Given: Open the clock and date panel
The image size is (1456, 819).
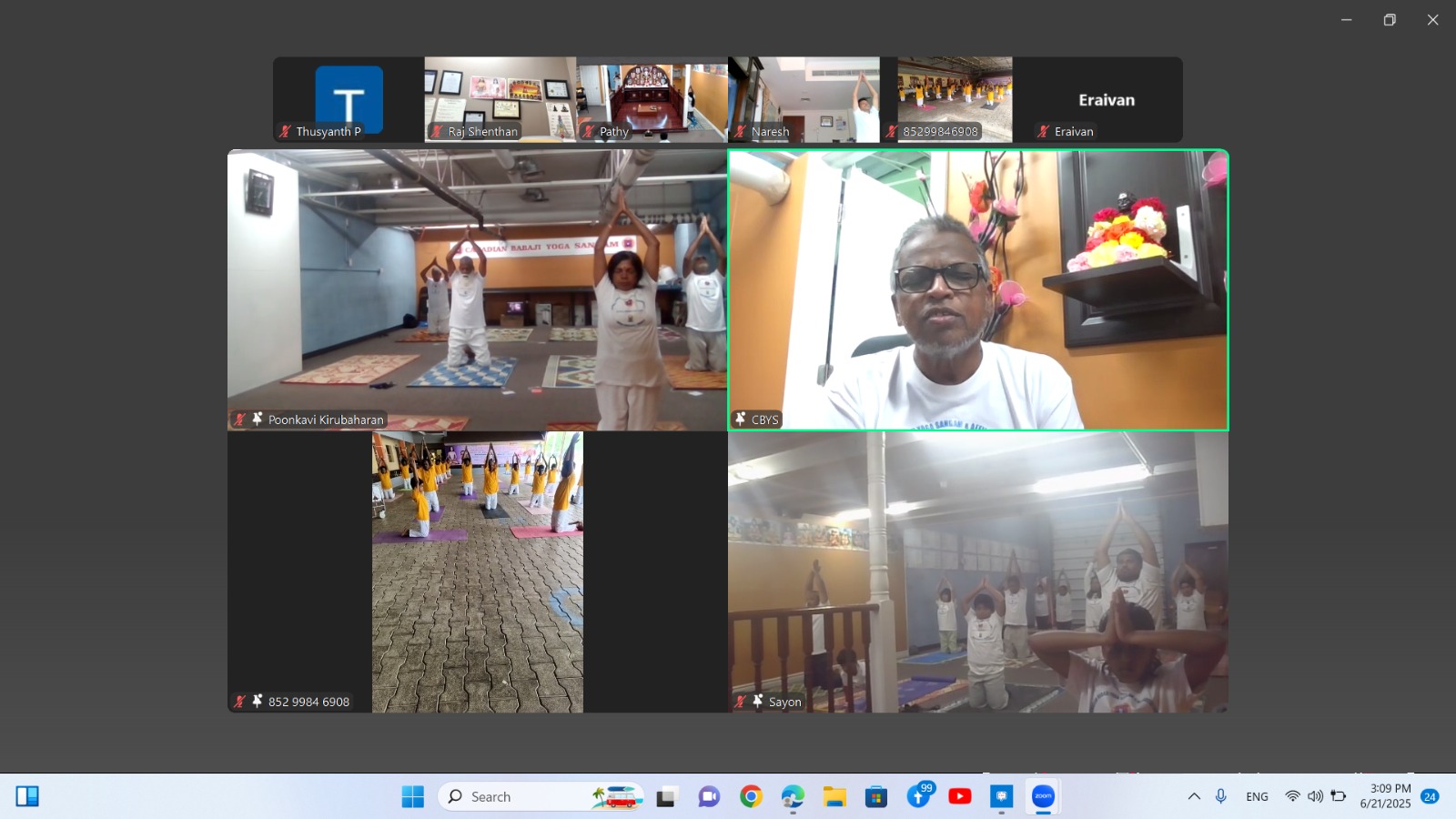Looking at the screenshot, I should click(1385, 796).
